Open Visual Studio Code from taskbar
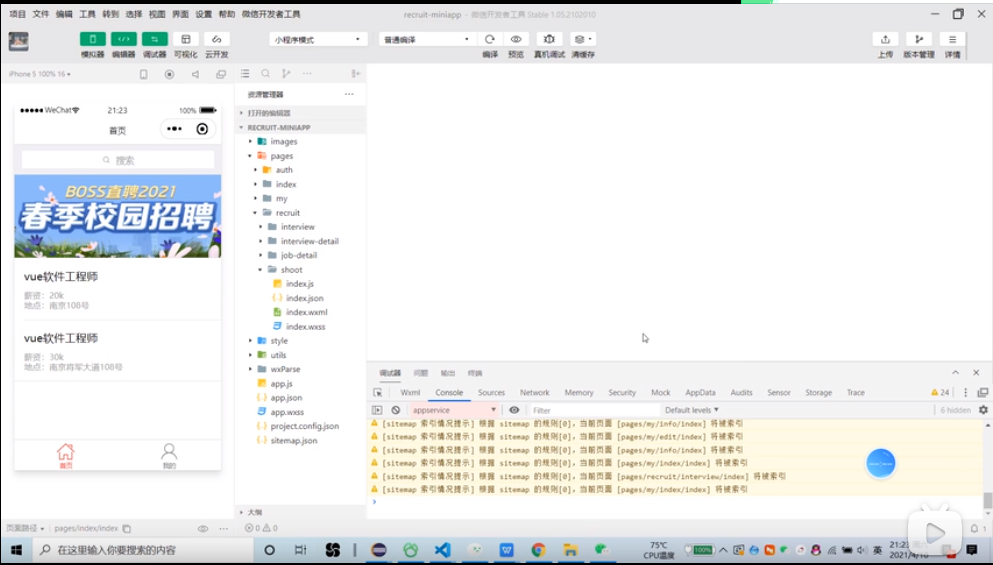This screenshot has width=993, height=565. coord(443,550)
